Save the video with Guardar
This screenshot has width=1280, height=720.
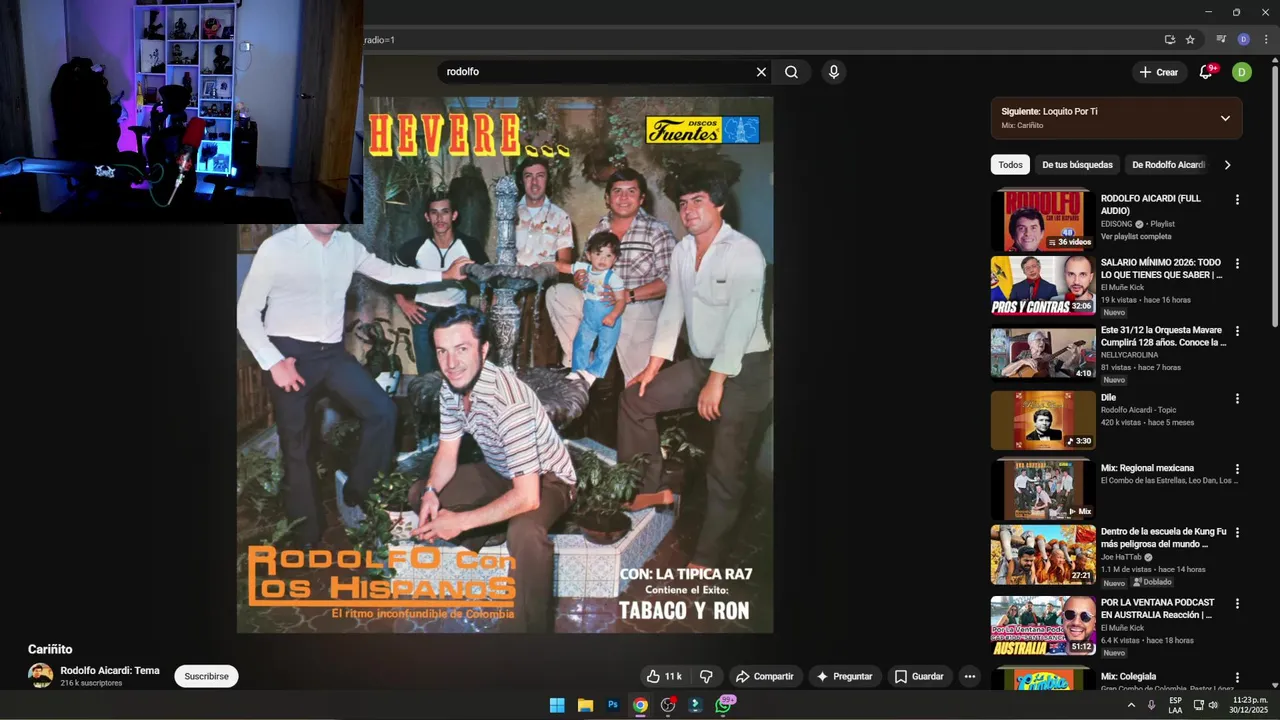point(919,677)
